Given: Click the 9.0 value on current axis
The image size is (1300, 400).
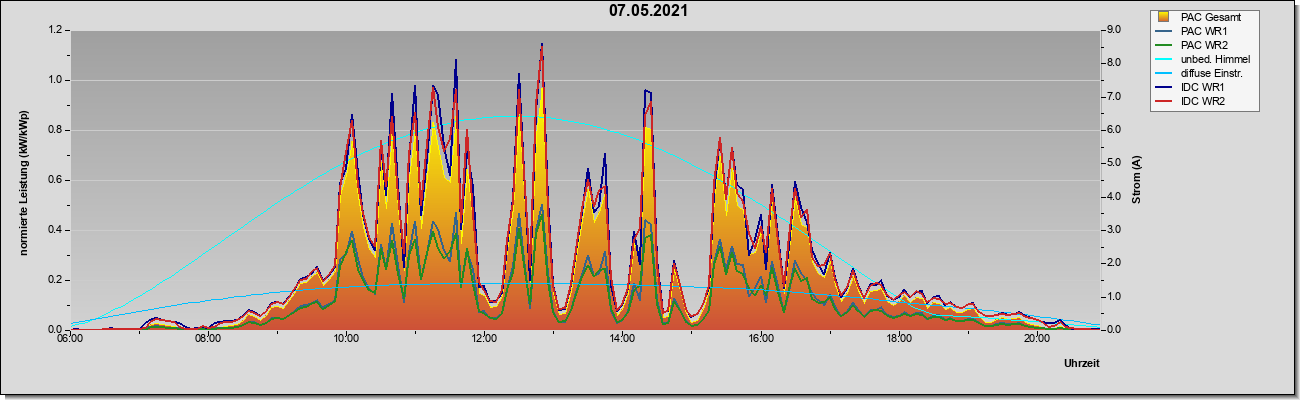Looking at the screenshot, I should 1114,30.
